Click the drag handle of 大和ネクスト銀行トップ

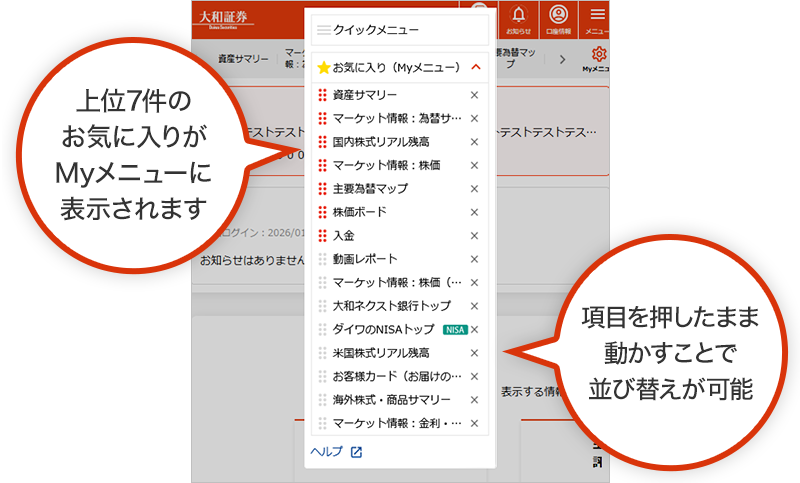click(x=322, y=306)
